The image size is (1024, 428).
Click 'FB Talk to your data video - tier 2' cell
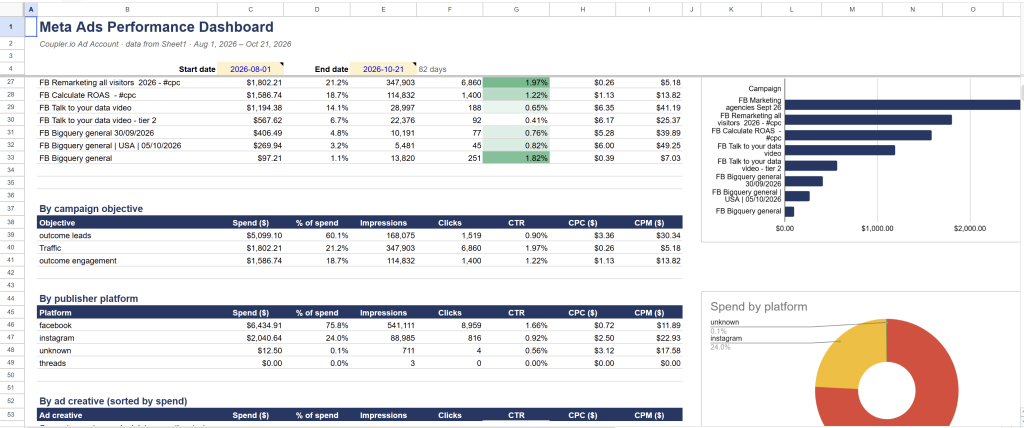click(127, 120)
